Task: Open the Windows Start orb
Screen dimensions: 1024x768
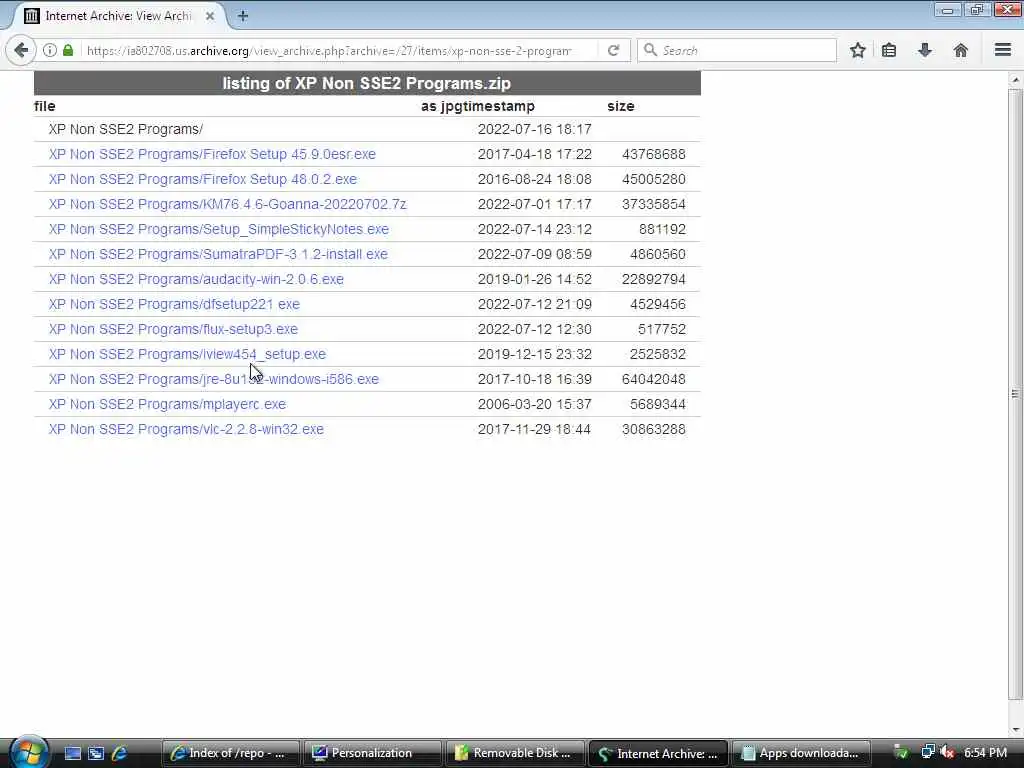Action: [29, 752]
